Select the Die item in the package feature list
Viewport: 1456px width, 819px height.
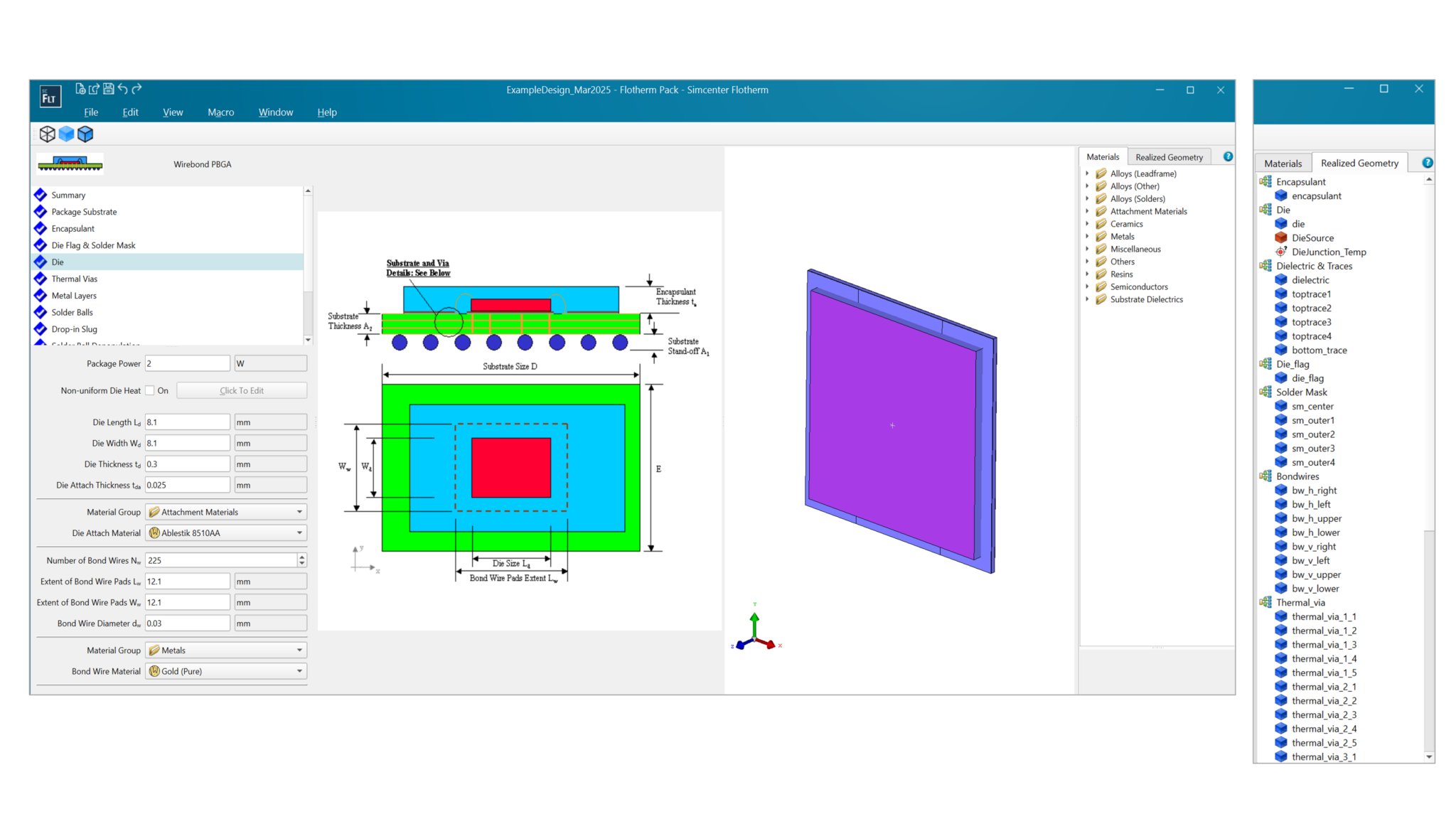click(57, 262)
